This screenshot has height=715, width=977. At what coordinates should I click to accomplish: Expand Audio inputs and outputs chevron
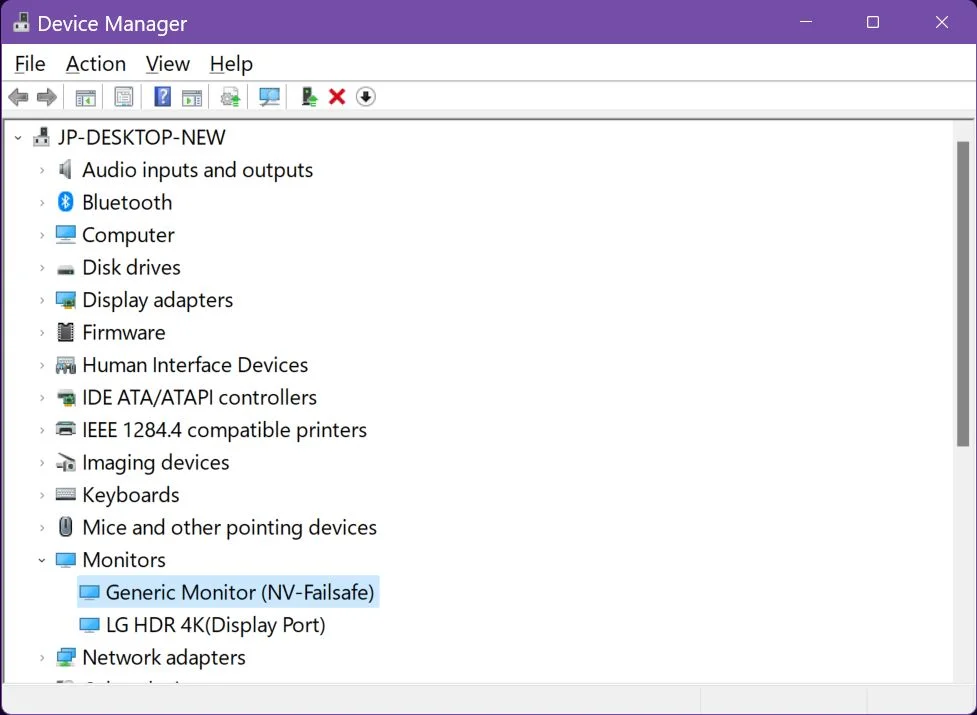tap(42, 170)
